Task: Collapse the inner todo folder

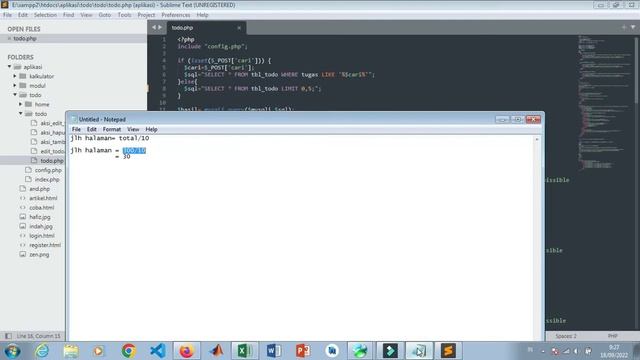Action: pyautogui.click(x=20, y=113)
